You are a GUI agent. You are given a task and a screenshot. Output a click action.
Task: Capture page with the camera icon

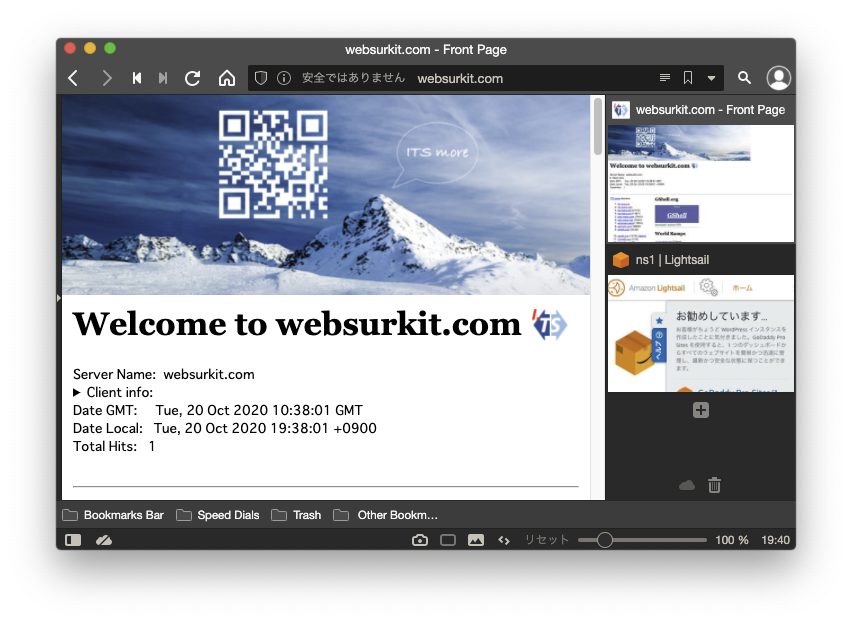(x=420, y=540)
